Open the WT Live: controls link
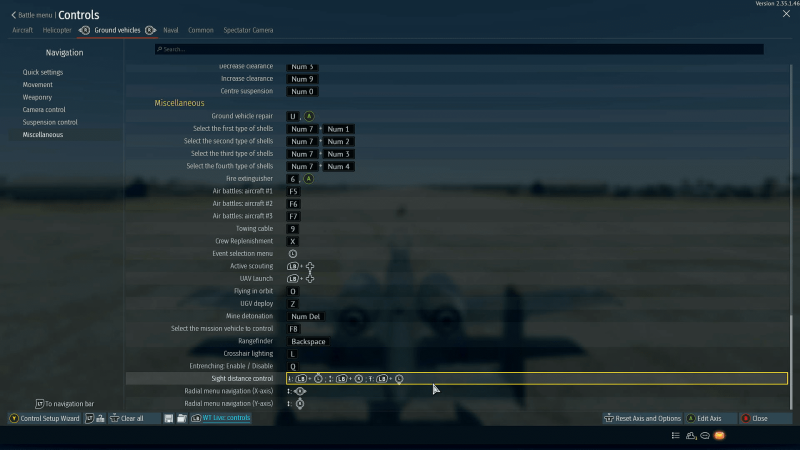The width and height of the screenshot is (800, 450). tap(226, 418)
